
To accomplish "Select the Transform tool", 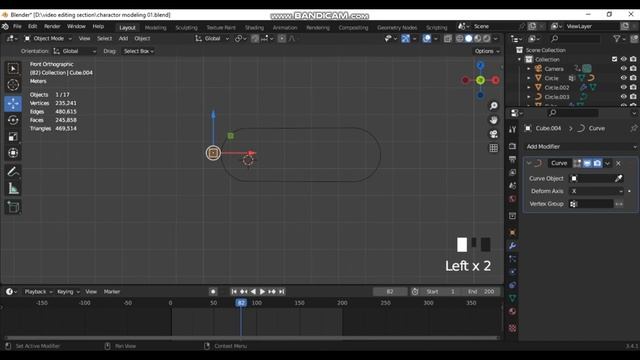I will click(x=13, y=153).
